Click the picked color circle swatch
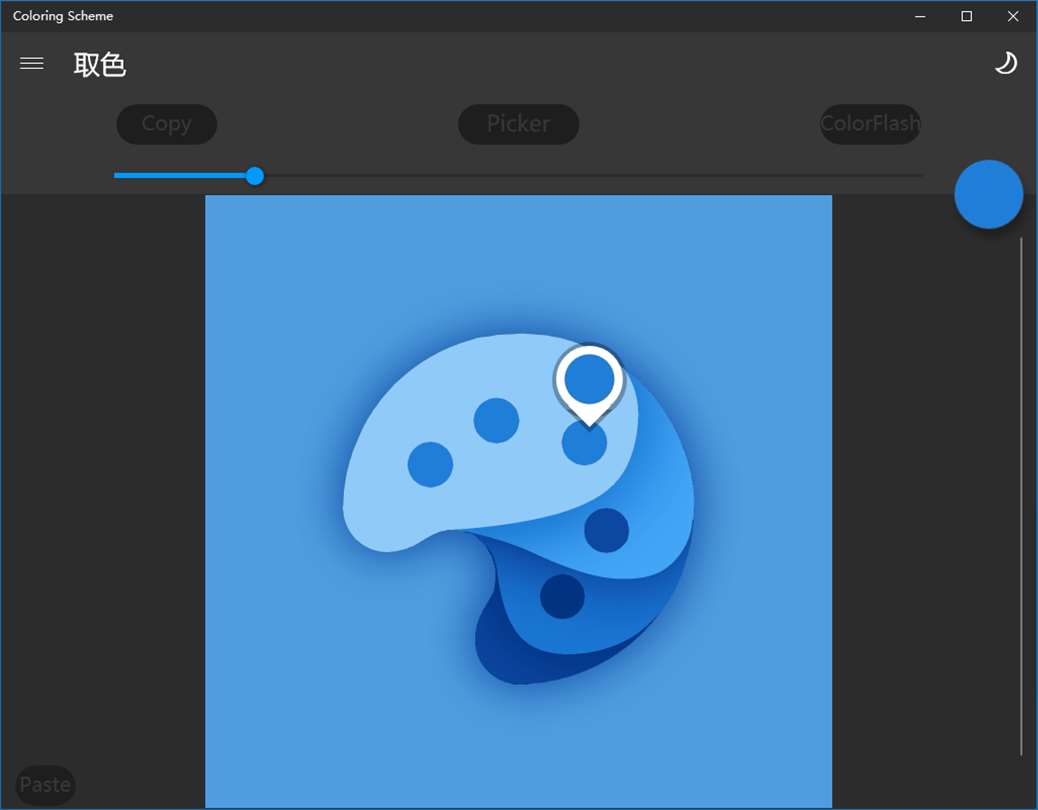The image size is (1038, 810). [988, 195]
